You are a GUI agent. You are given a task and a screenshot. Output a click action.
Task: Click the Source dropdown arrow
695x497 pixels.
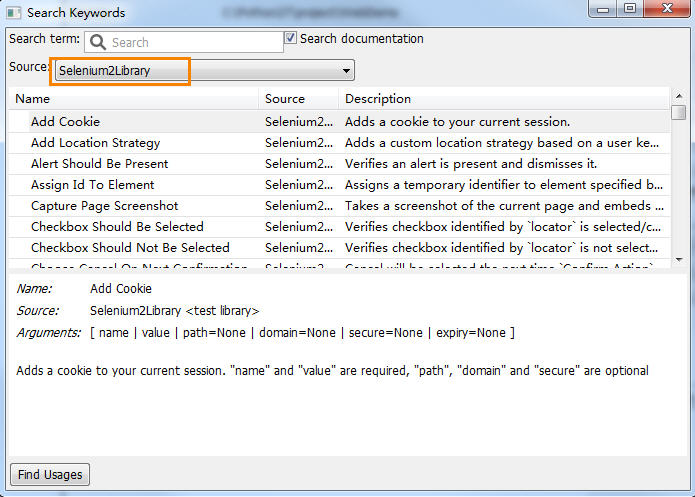pos(346,70)
